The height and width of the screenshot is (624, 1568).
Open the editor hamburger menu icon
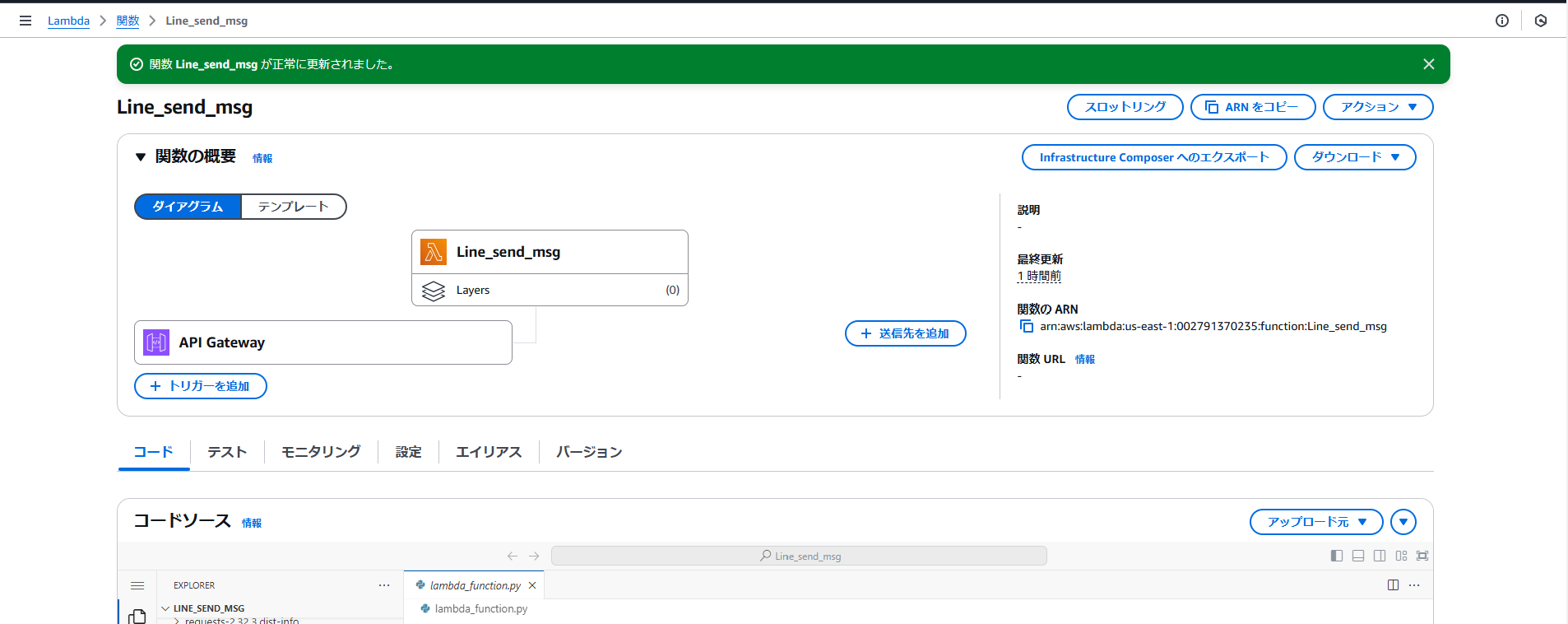(137, 585)
